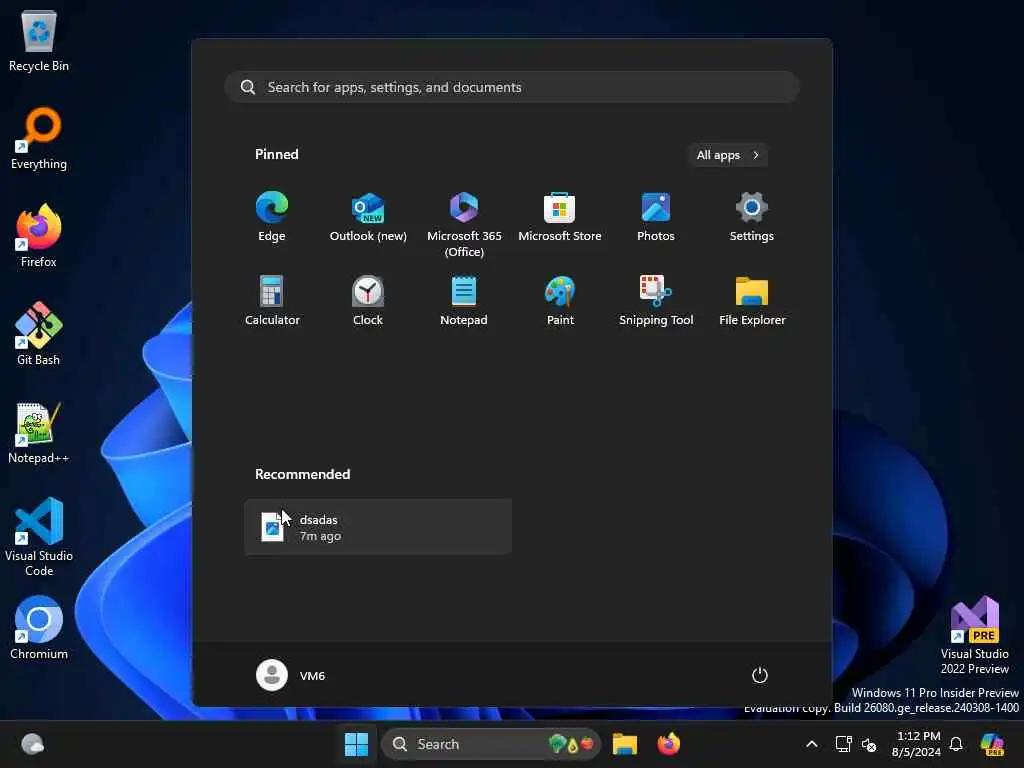Open recommended file dsadas
The height and width of the screenshot is (768, 1024).
click(377, 527)
